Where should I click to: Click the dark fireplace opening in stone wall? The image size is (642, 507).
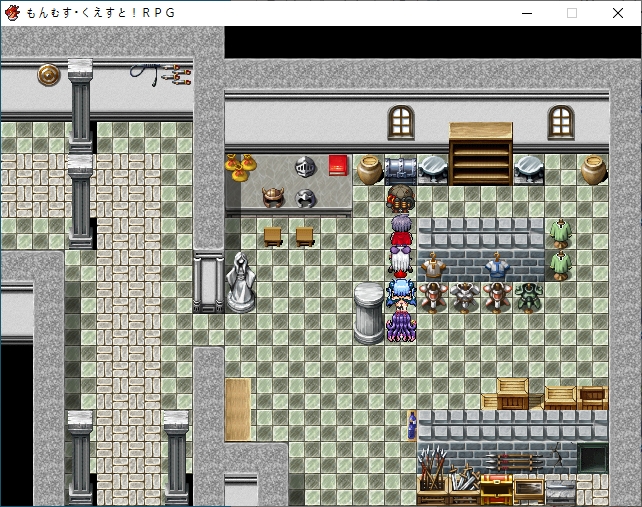(x=592, y=458)
